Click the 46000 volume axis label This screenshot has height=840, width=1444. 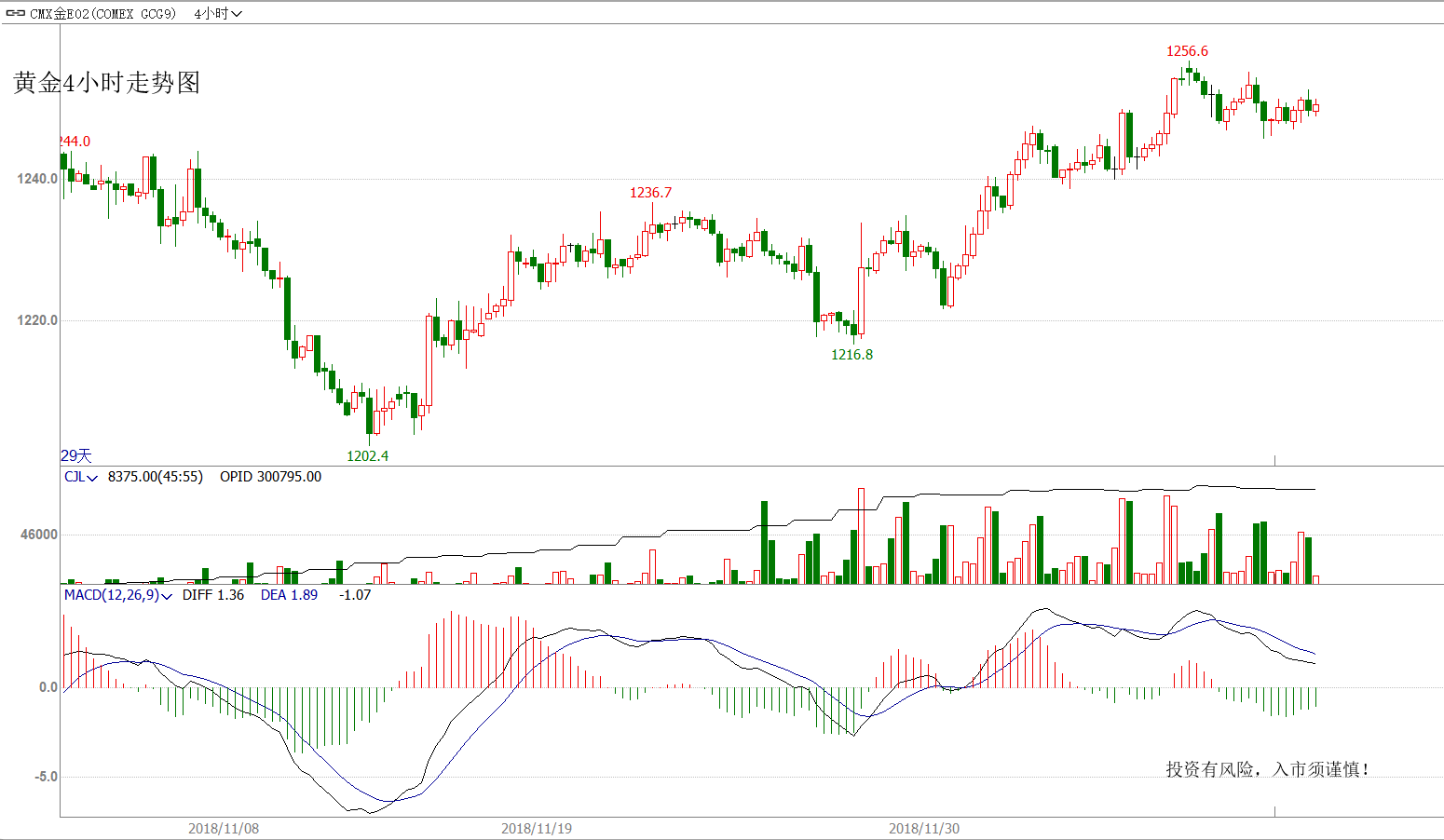39,535
